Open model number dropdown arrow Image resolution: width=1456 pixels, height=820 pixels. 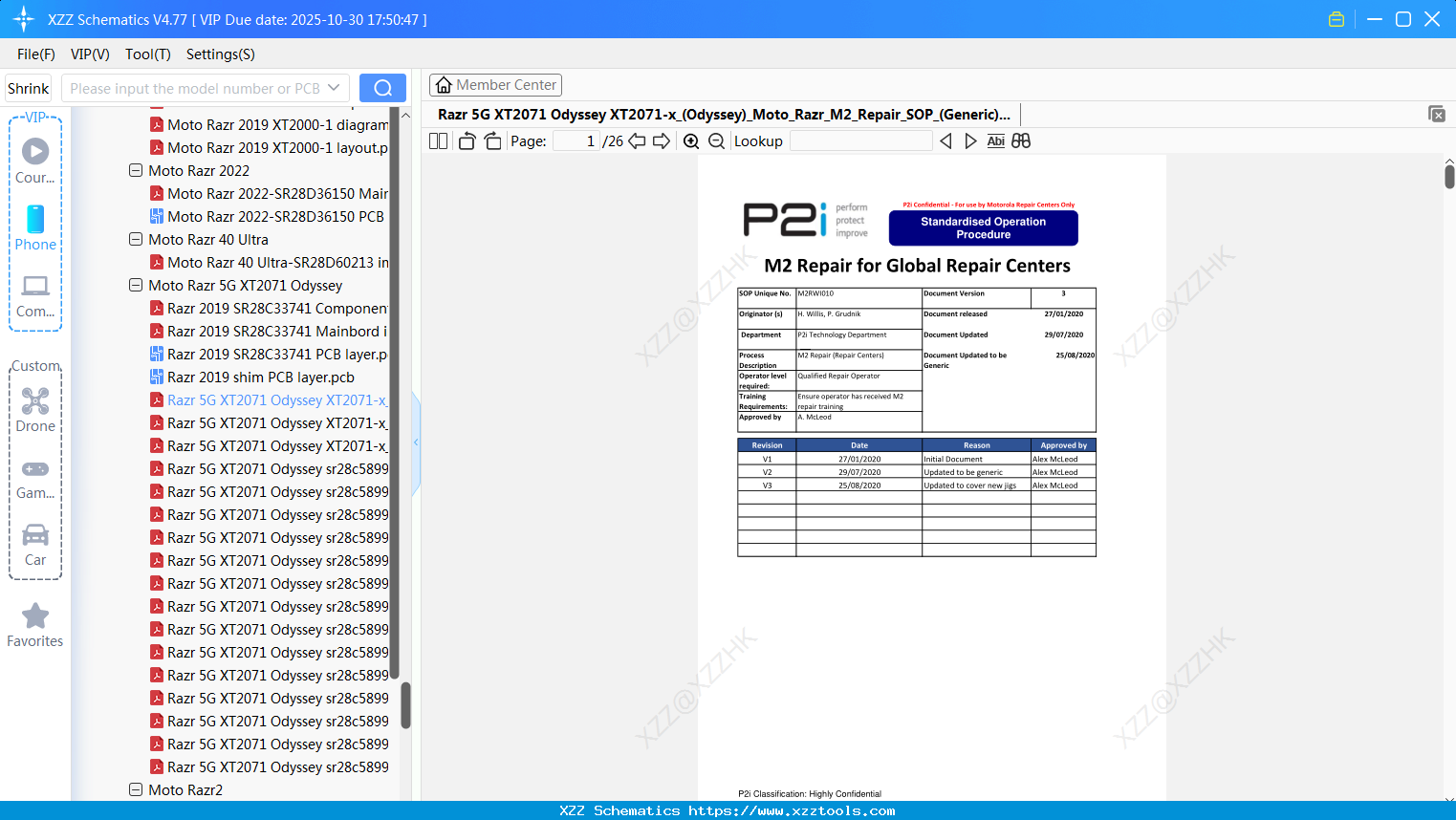(x=334, y=88)
